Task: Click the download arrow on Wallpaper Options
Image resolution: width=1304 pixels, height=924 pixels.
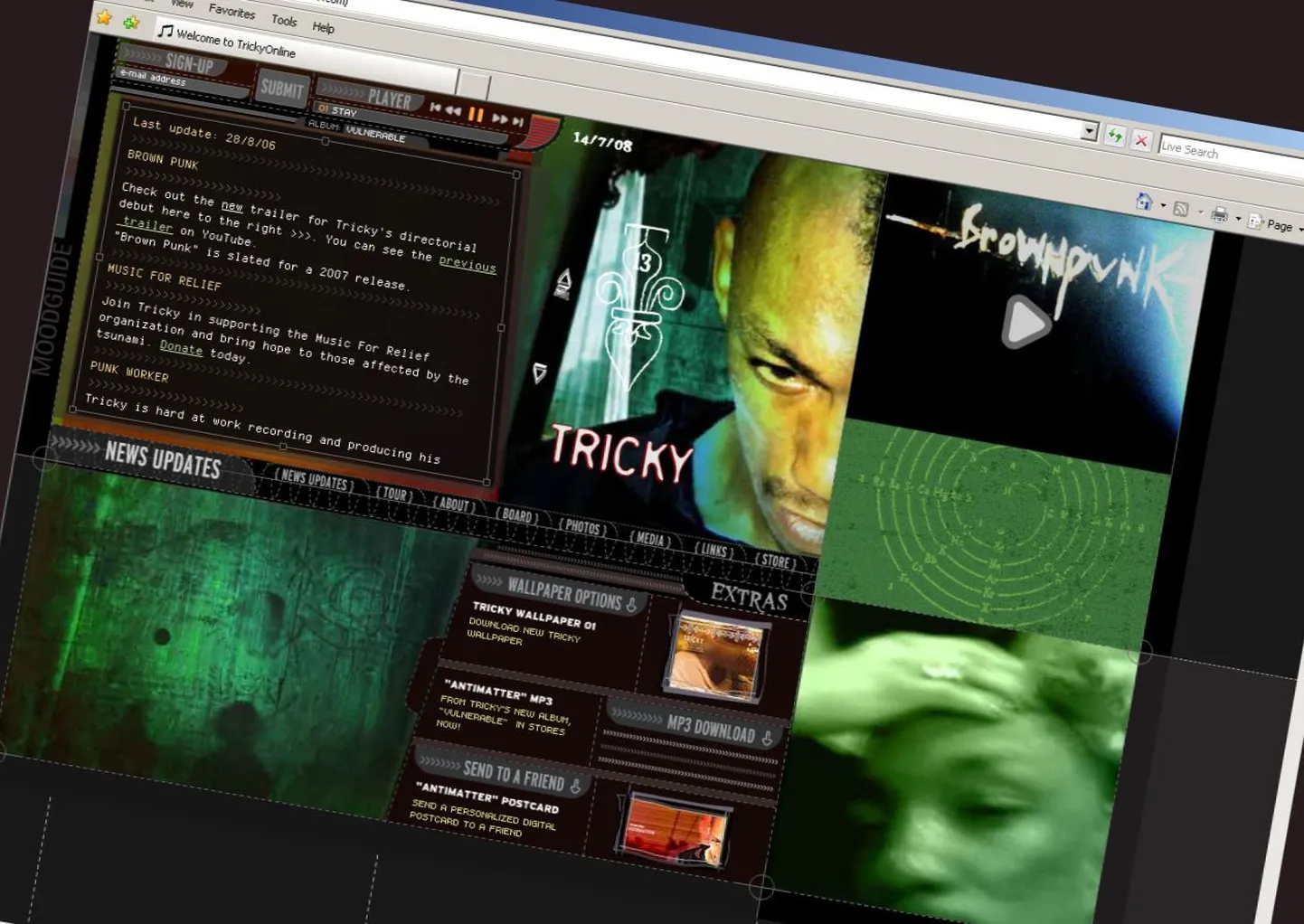Action: [x=631, y=605]
